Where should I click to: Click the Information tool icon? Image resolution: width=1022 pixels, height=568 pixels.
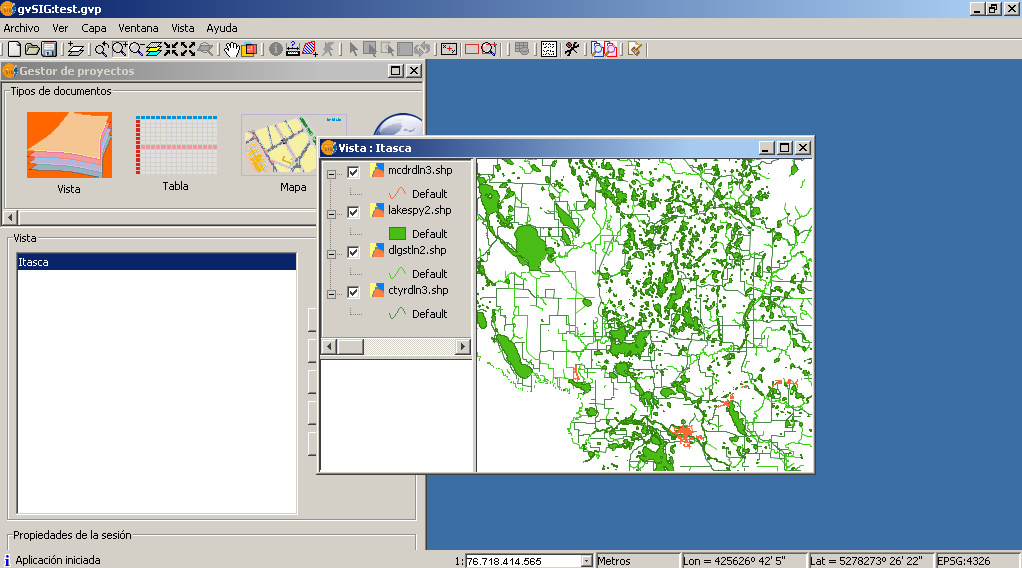click(x=276, y=49)
